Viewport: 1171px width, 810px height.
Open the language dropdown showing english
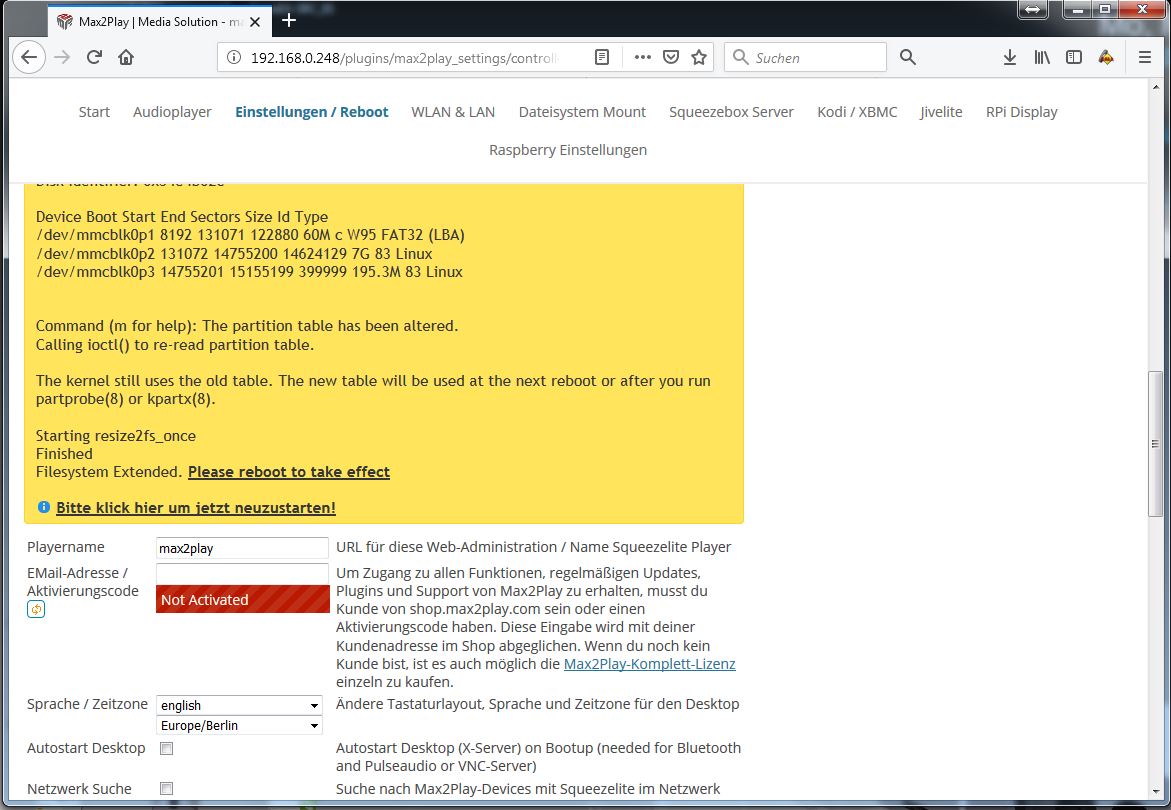pos(240,705)
